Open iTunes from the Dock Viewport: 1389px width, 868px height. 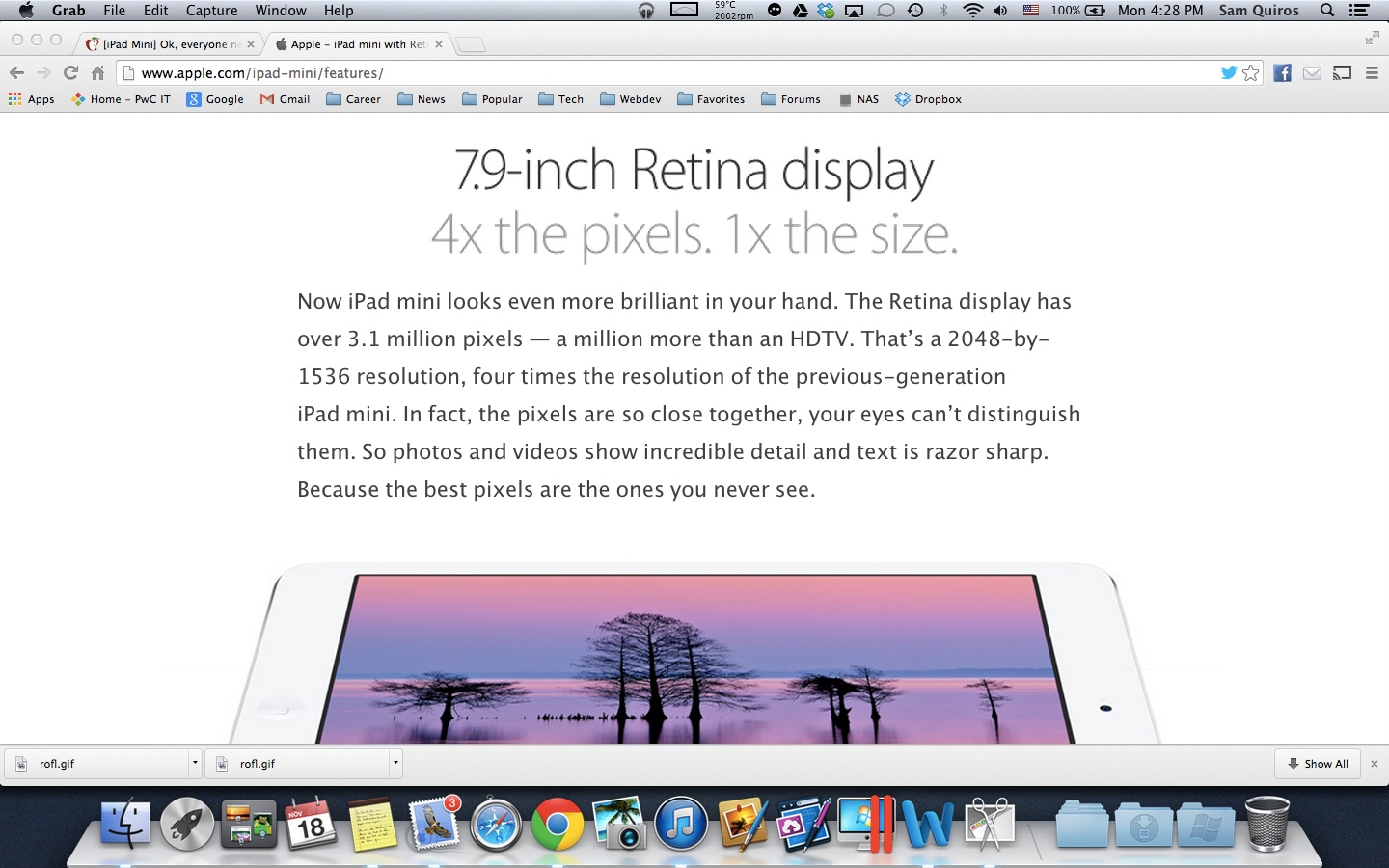(681, 825)
